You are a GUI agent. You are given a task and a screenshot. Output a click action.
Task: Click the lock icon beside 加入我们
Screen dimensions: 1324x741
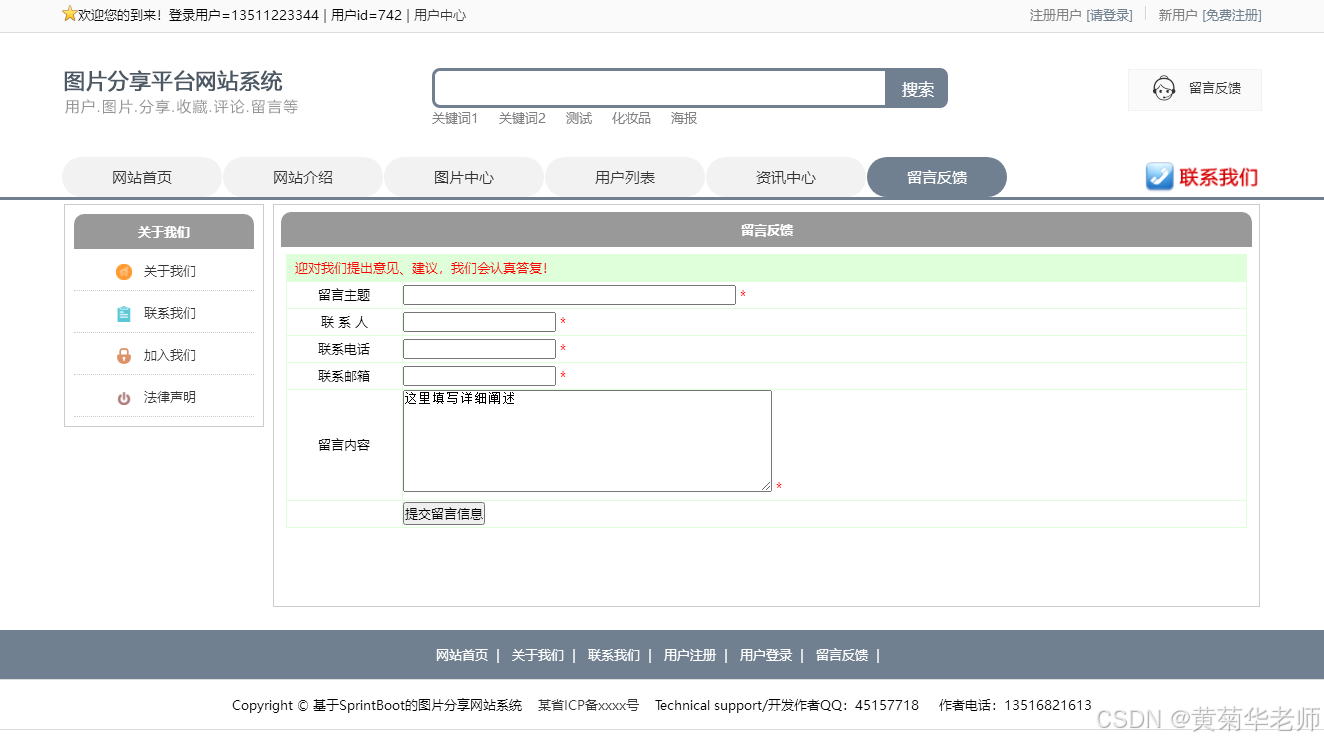(123, 355)
